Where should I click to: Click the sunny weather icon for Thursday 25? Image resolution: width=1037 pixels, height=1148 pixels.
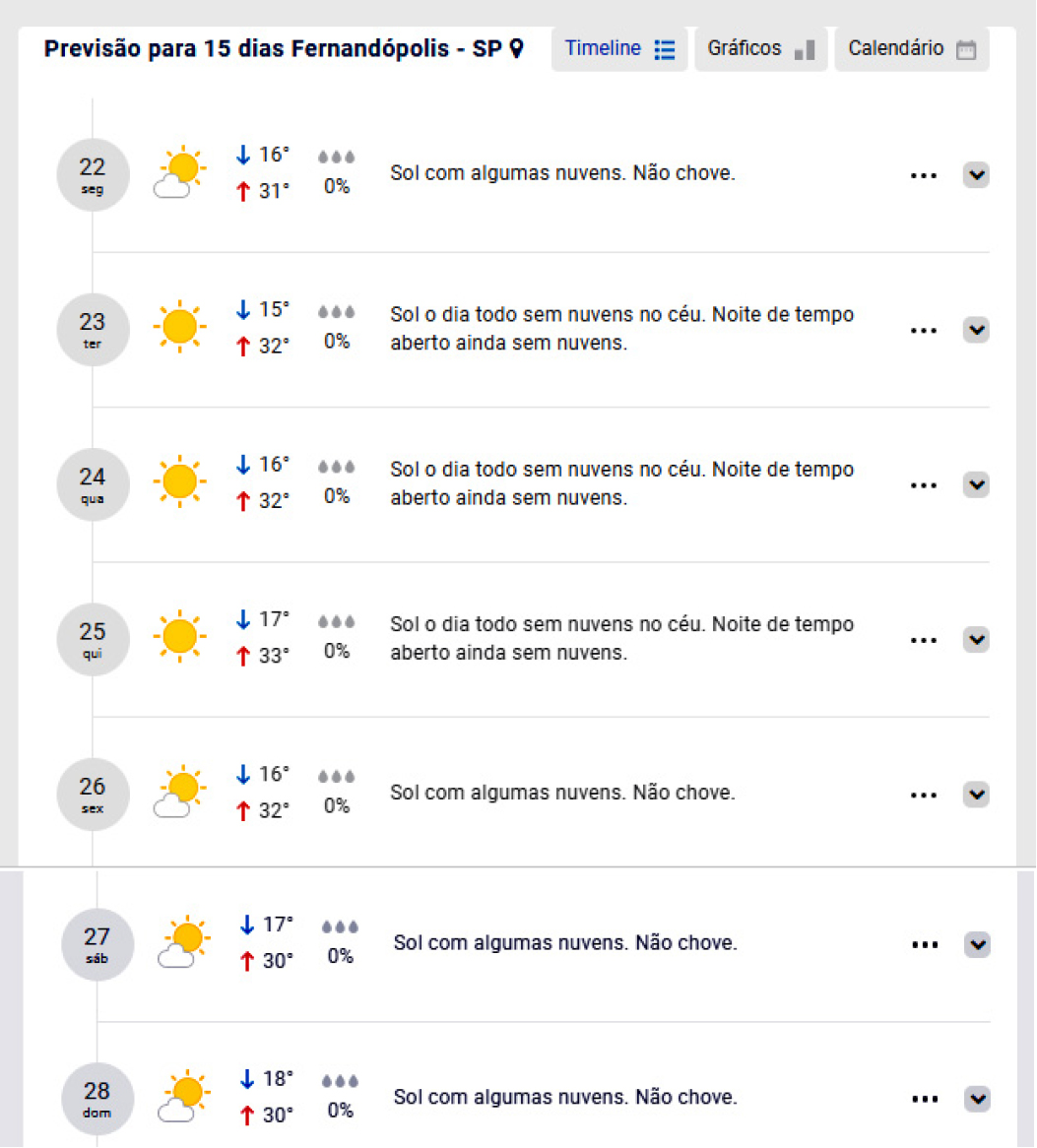pyautogui.click(x=179, y=636)
